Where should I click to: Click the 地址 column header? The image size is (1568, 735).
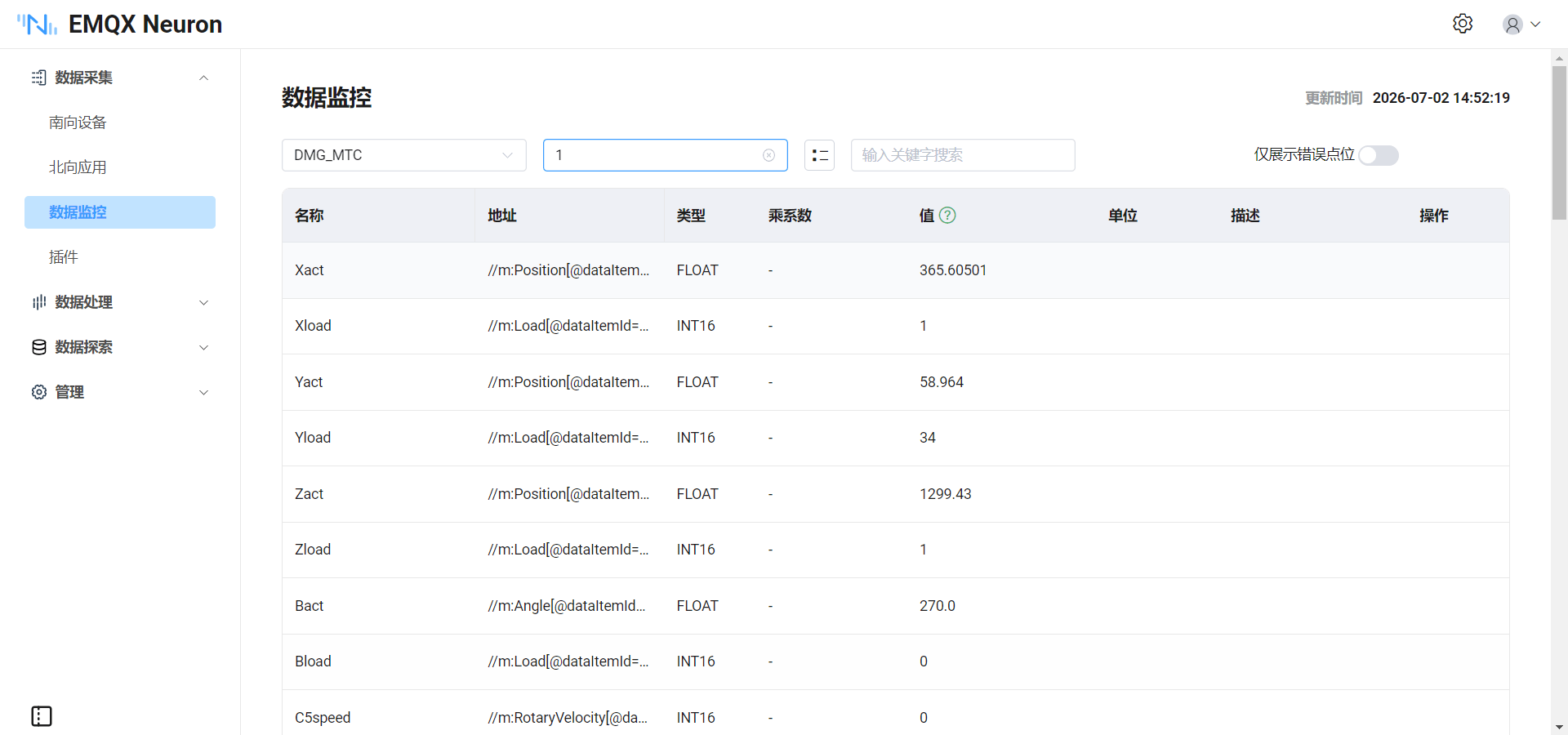point(502,216)
